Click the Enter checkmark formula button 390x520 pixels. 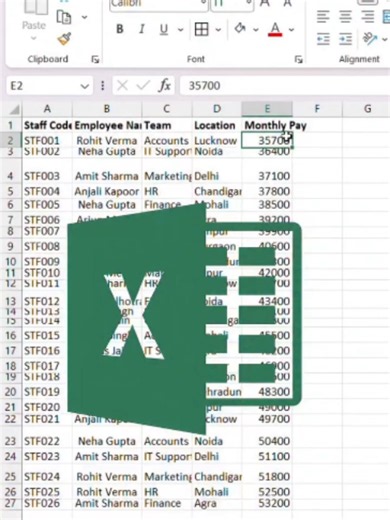click(143, 86)
